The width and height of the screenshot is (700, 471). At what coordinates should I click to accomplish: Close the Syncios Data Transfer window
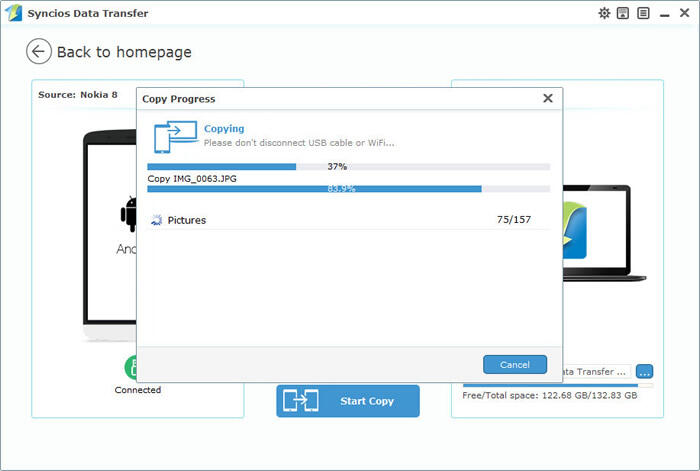[684, 13]
